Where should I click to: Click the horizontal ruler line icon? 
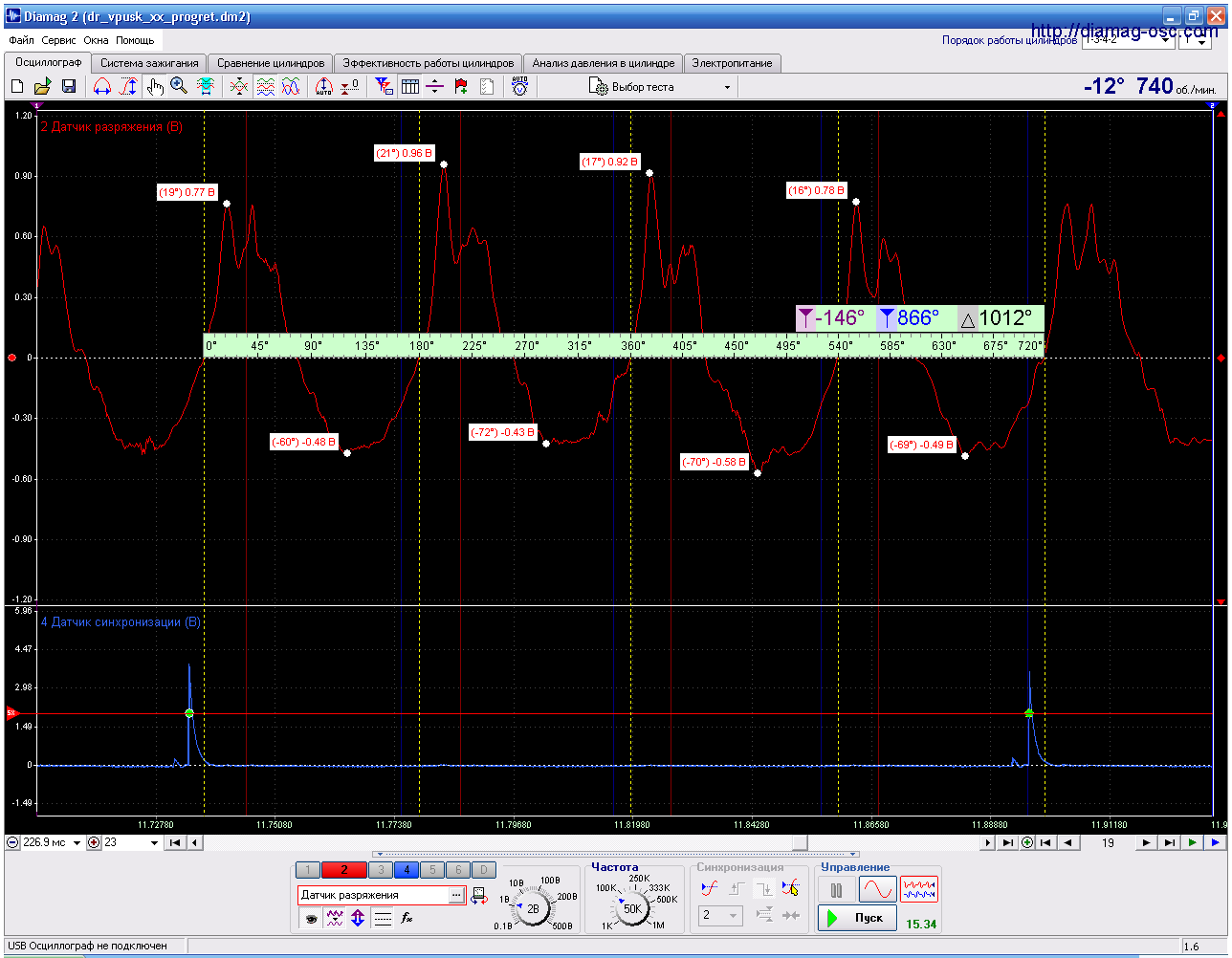(435, 87)
